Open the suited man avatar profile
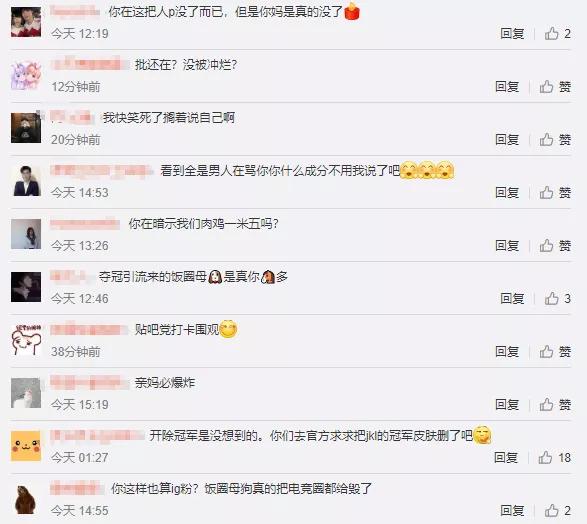 26,181
